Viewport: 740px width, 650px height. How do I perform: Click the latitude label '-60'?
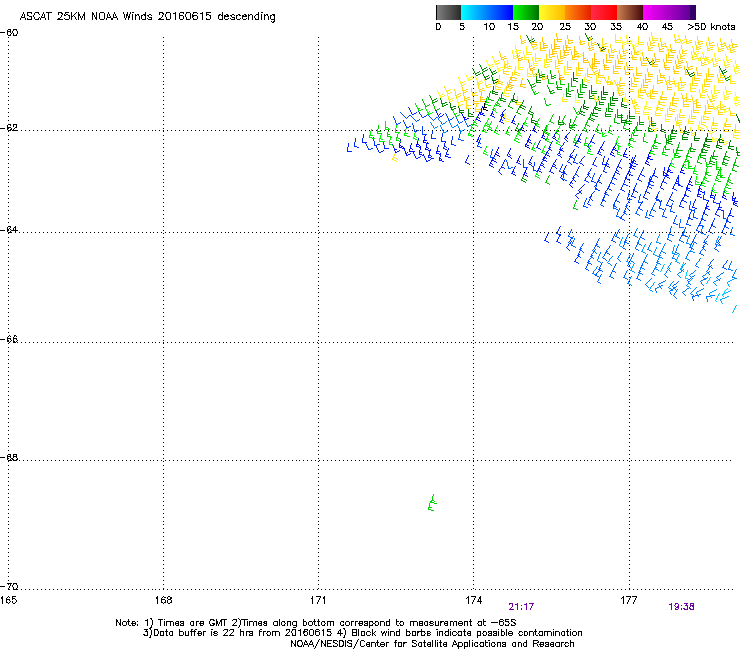point(9,33)
